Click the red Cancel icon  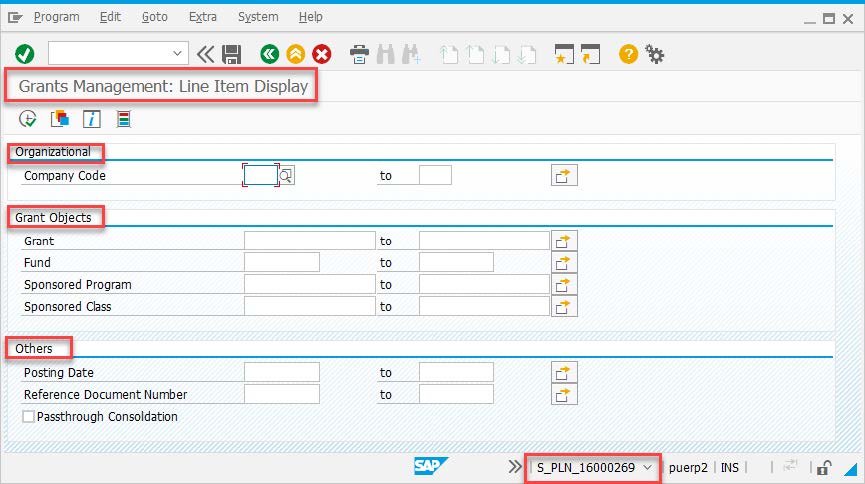click(x=322, y=54)
